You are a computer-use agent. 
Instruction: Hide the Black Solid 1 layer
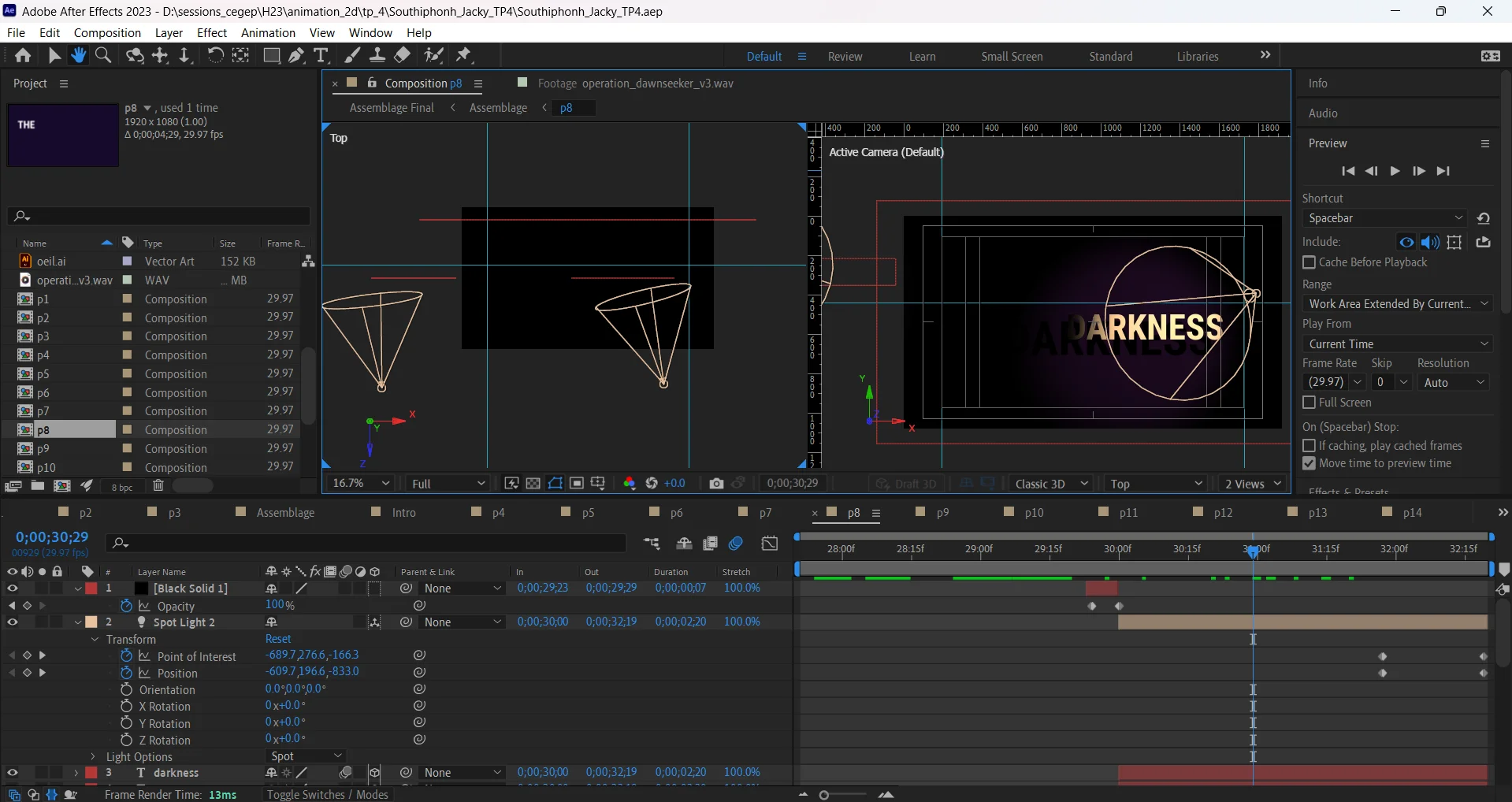(x=12, y=589)
